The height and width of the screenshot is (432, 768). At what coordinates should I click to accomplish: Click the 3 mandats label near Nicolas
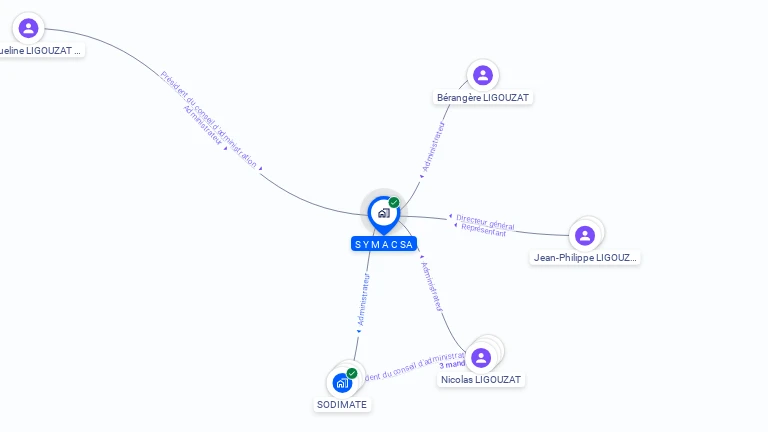[x=452, y=365]
